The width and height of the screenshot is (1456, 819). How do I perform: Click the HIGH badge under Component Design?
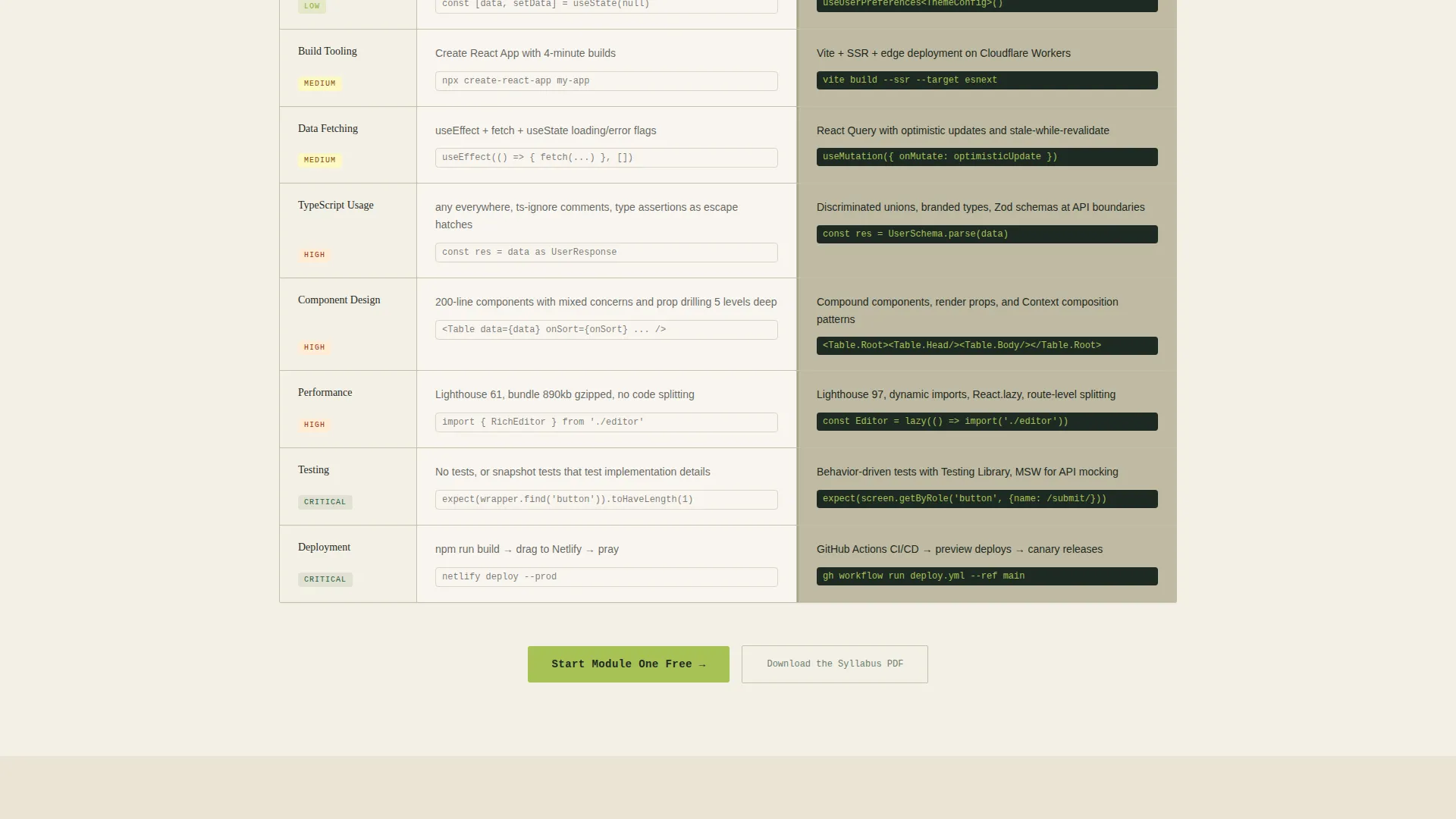click(x=314, y=347)
